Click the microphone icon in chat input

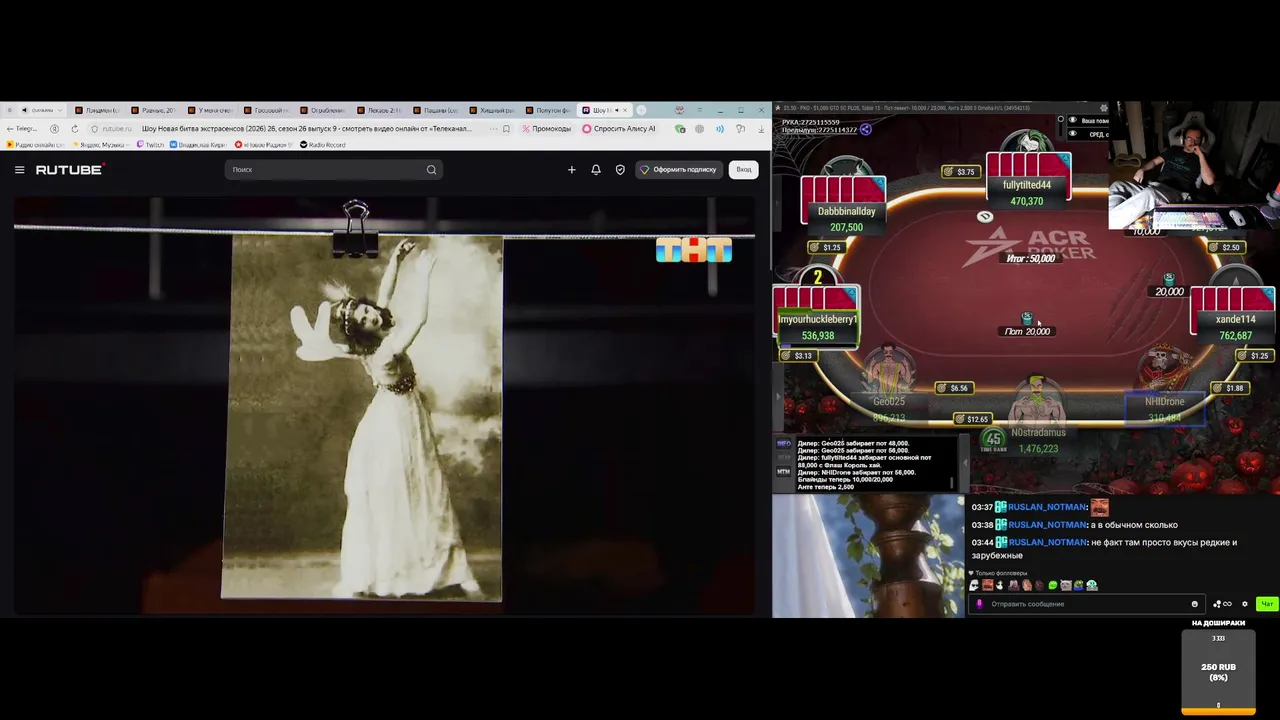pyautogui.click(x=980, y=604)
